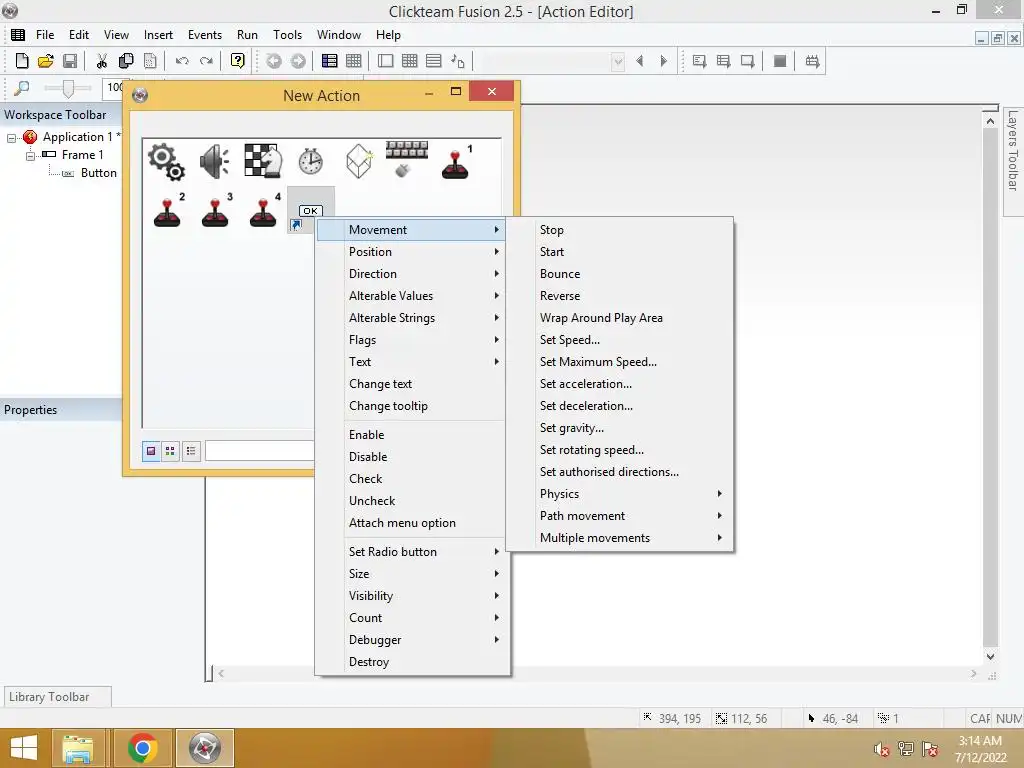Screen dimensions: 1024x768
Task: Choose Set Speed... menu entry
Action: (x=620, y=340)
